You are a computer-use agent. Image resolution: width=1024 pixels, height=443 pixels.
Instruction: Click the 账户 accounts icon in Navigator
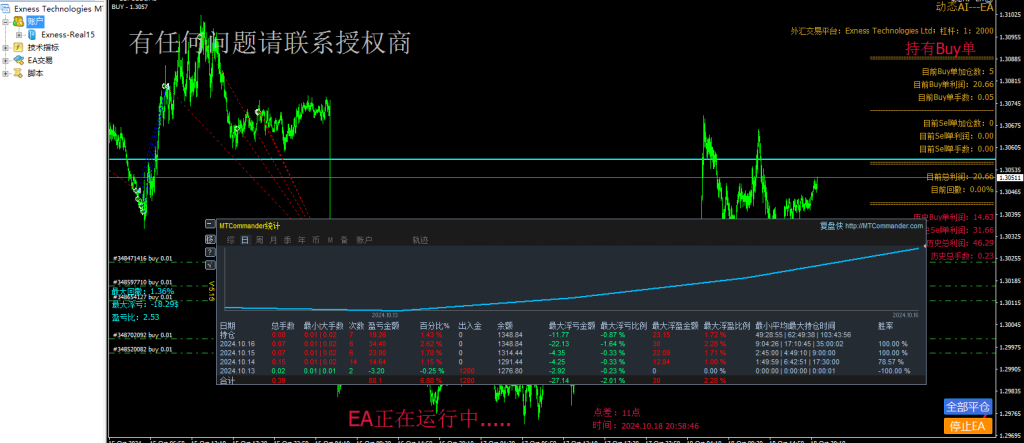[x=18, y=22]
